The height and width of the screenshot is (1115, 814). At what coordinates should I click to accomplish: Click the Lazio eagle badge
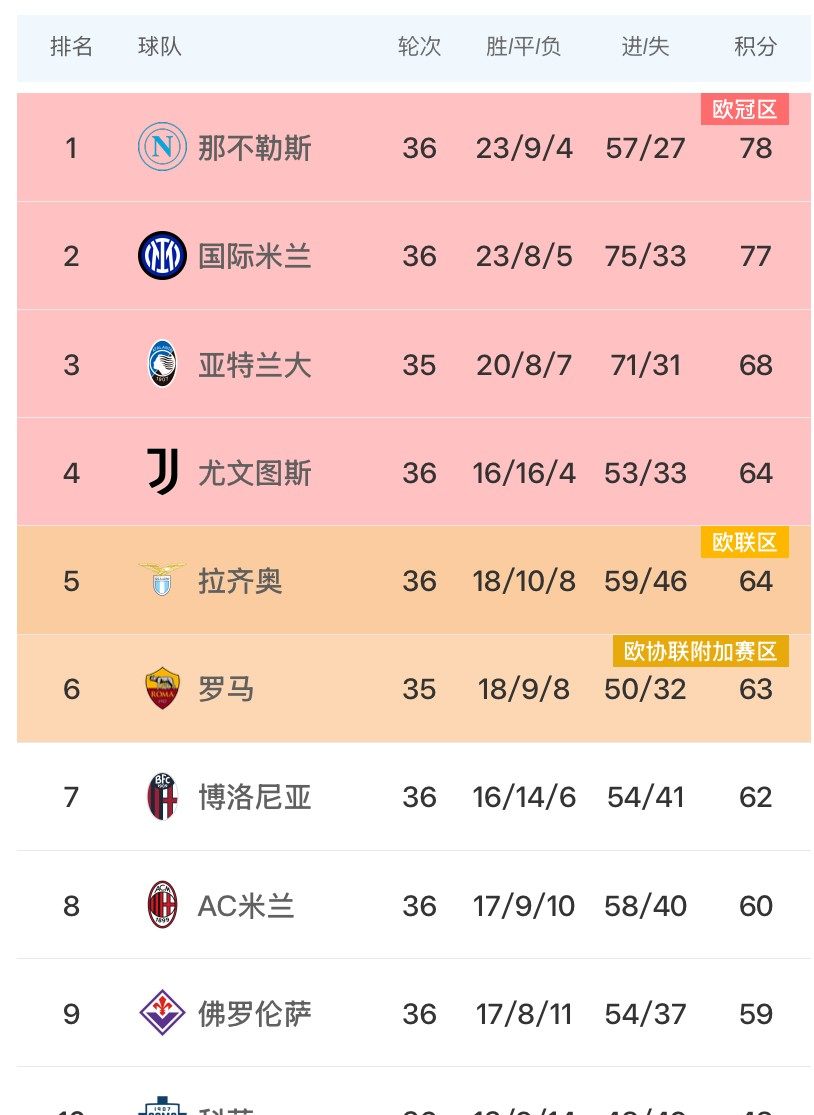point(162,580)
